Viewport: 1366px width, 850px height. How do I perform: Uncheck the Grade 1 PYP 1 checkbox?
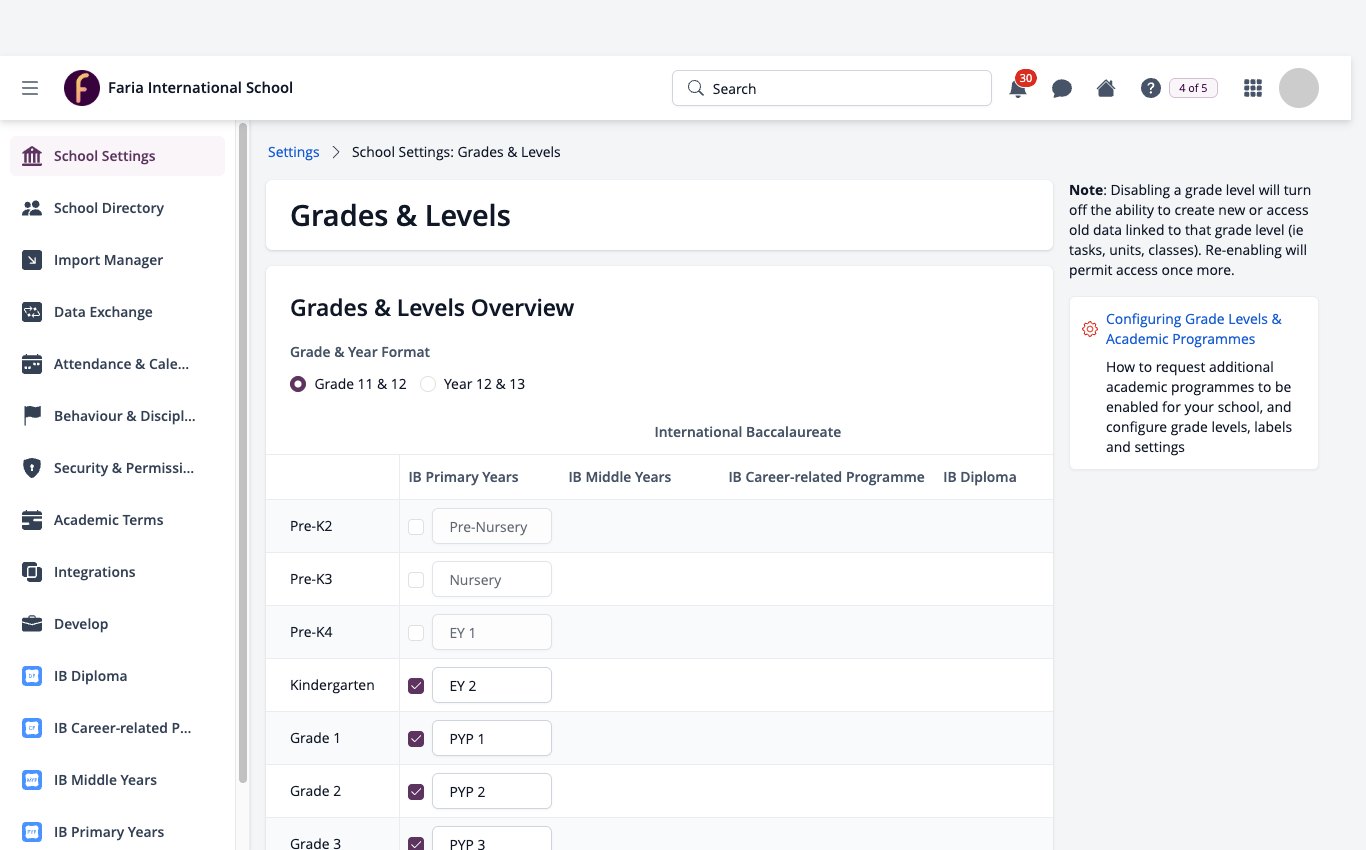click(416, 739)
